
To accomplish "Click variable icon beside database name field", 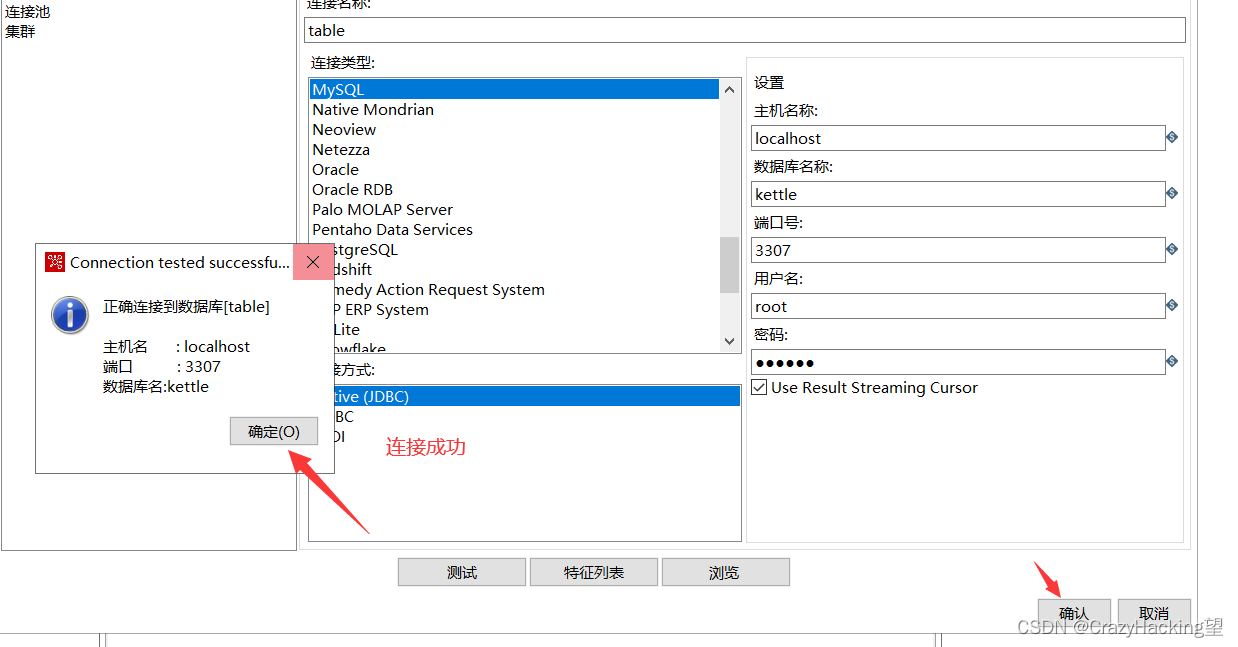I will [x=1172, y=193].
